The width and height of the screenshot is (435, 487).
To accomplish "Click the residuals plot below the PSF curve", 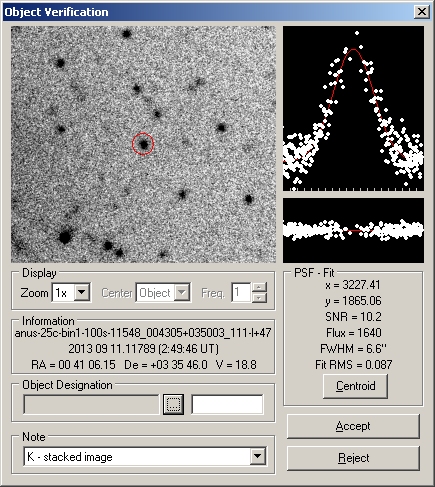I will [353, 230].
